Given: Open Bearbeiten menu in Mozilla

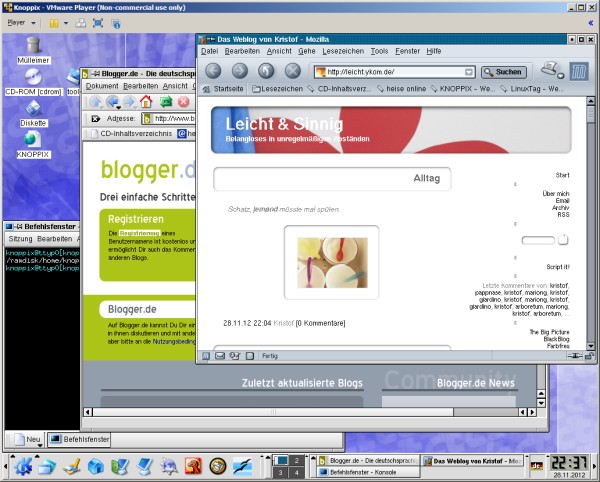Looking at the screenshot, I should click(x=242, y=51).
